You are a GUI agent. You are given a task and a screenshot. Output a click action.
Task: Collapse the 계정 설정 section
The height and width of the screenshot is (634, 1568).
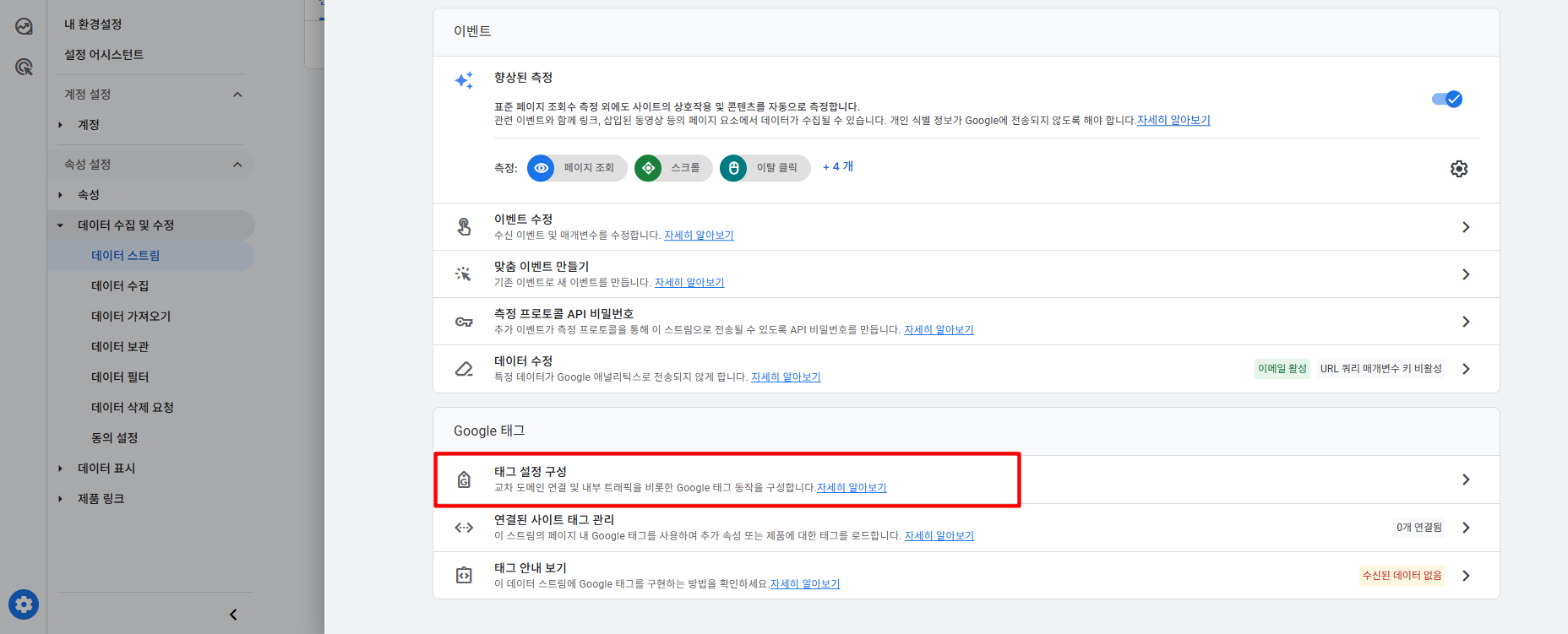click(237, 95)
